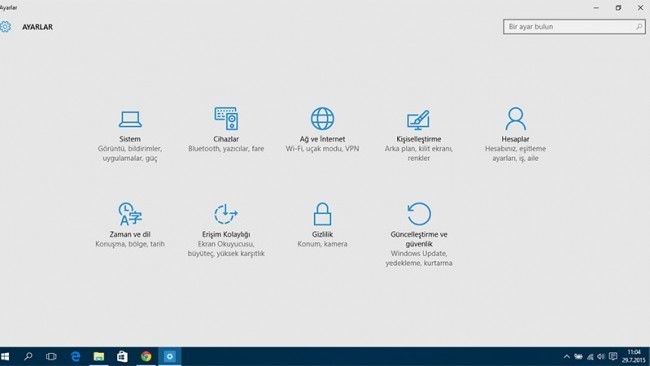Image resolution: width=650 pixels, height=366 pixels.
Task: Show hidden system tray icons
Action: click(567, 356)
